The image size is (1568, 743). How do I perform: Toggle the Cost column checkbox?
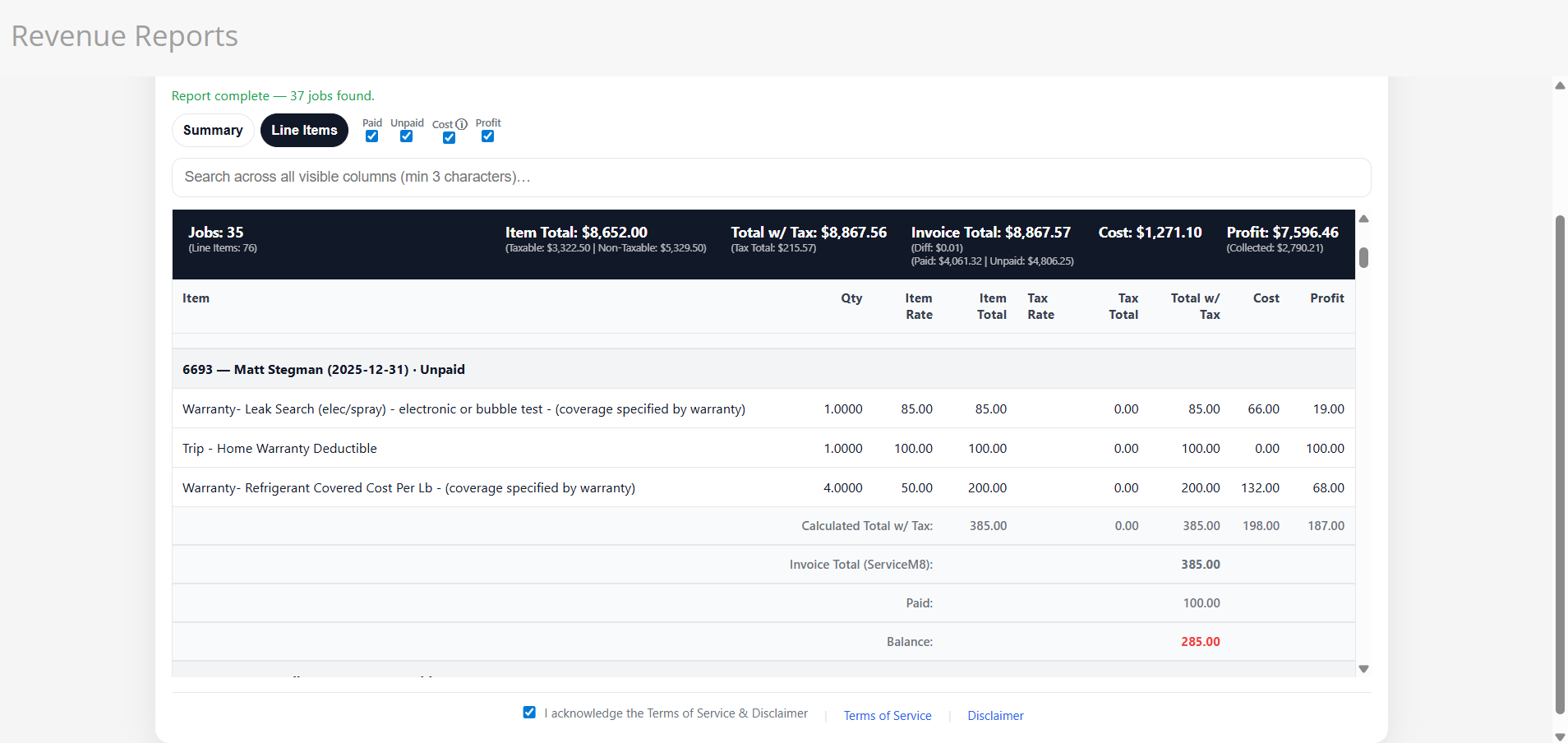pos(448,138)
